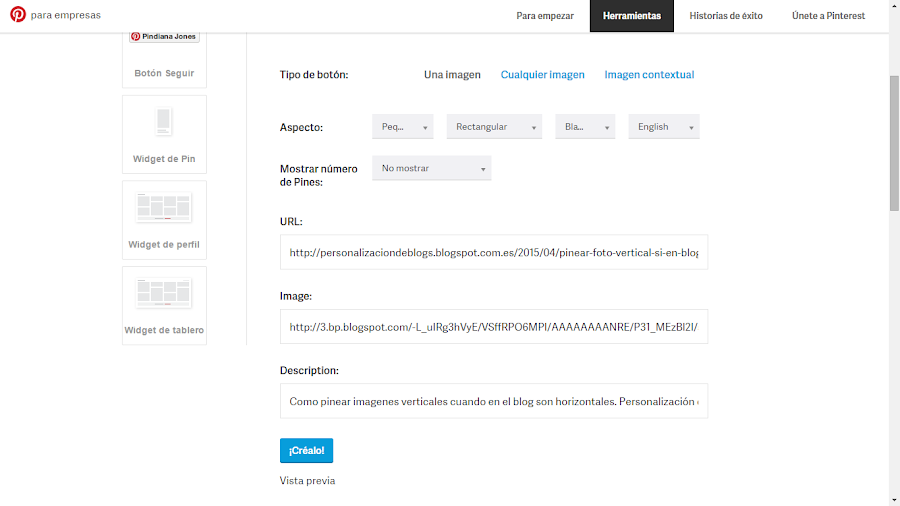Image resolution: width=900 pixels, height=506 pixels.
Task: Go to Historias de éxito
Action: pyautogui.click(x=726, y=15)
